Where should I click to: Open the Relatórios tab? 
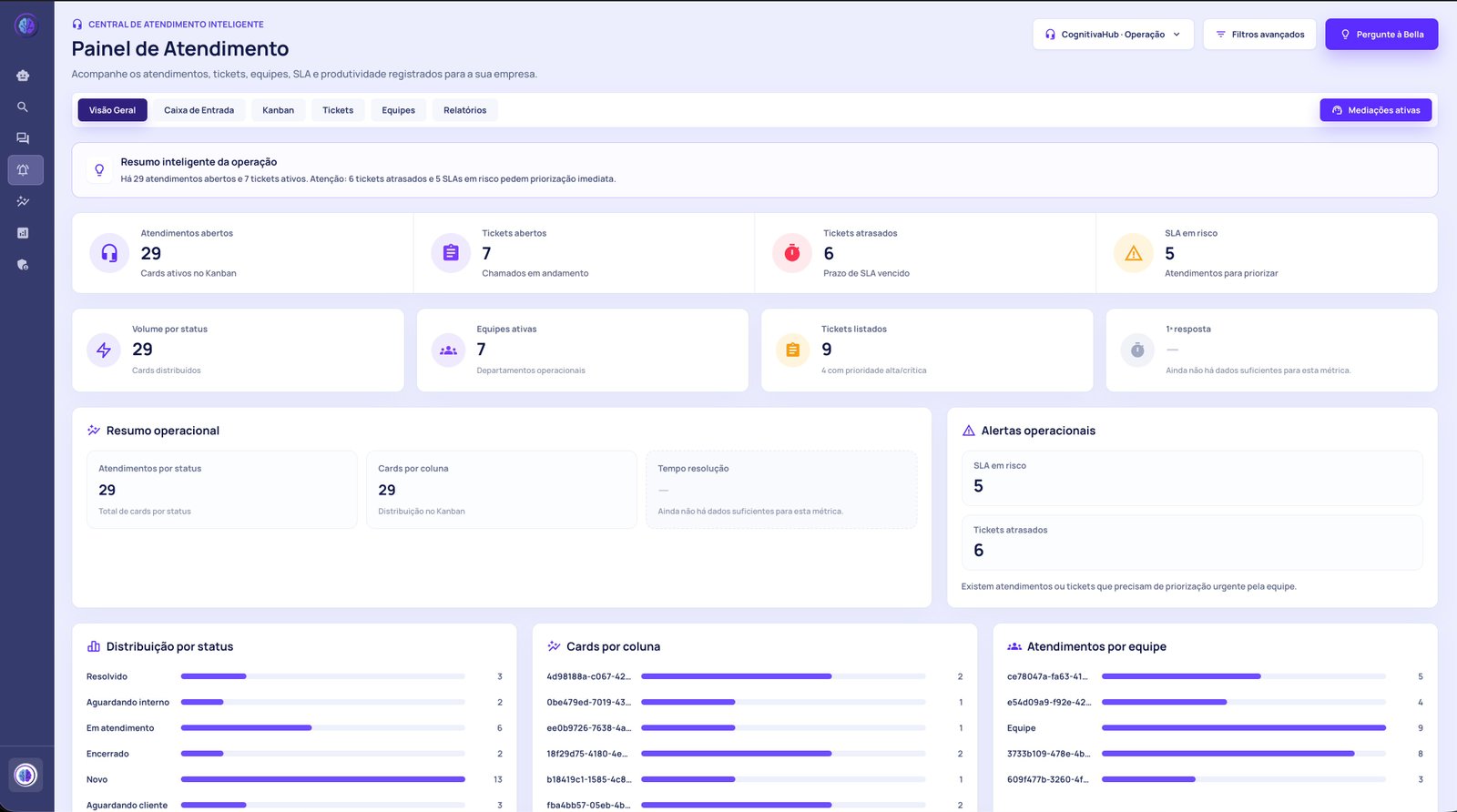coord(464,110)
